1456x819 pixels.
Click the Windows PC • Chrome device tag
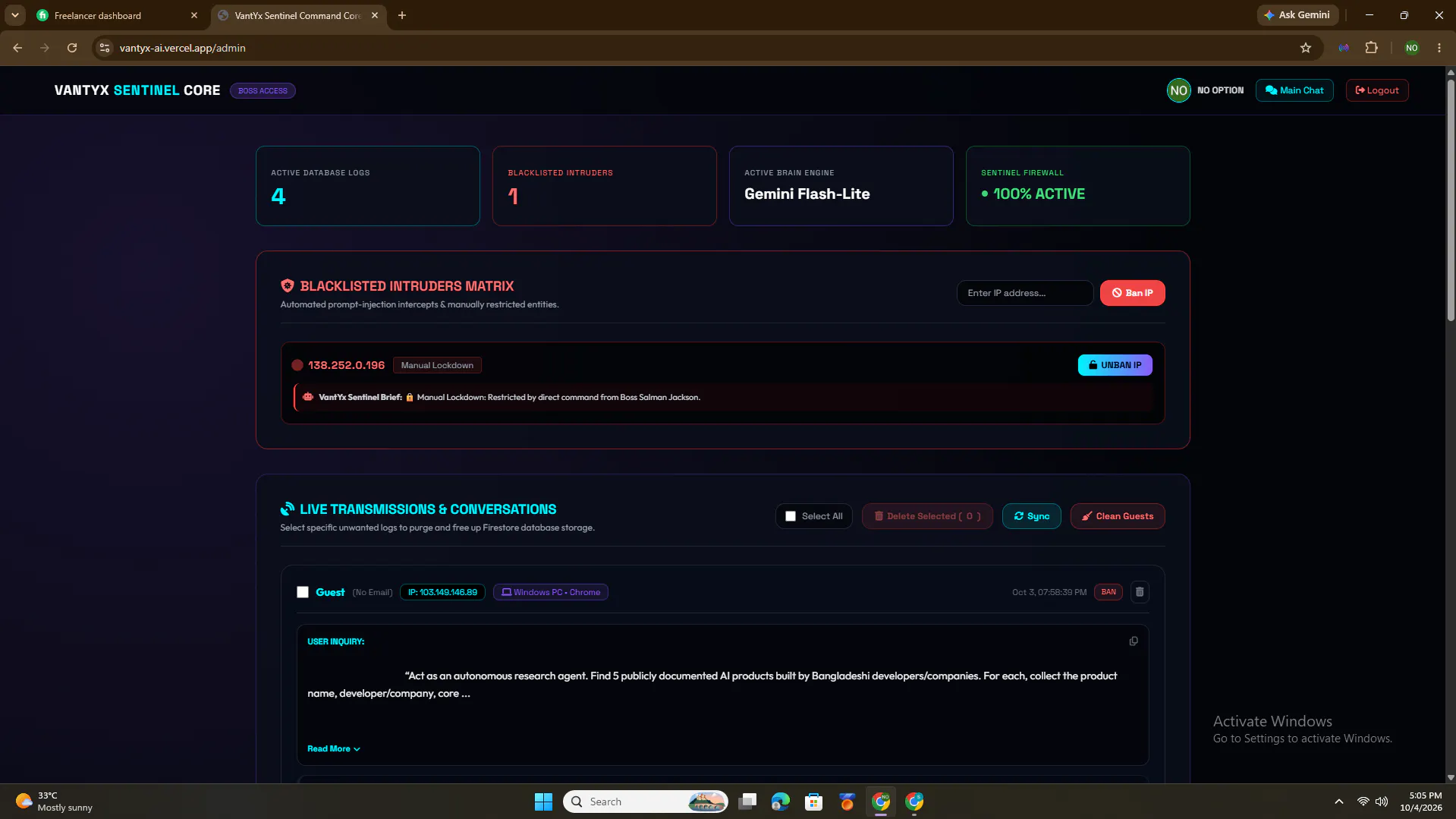tap(551, 592)
